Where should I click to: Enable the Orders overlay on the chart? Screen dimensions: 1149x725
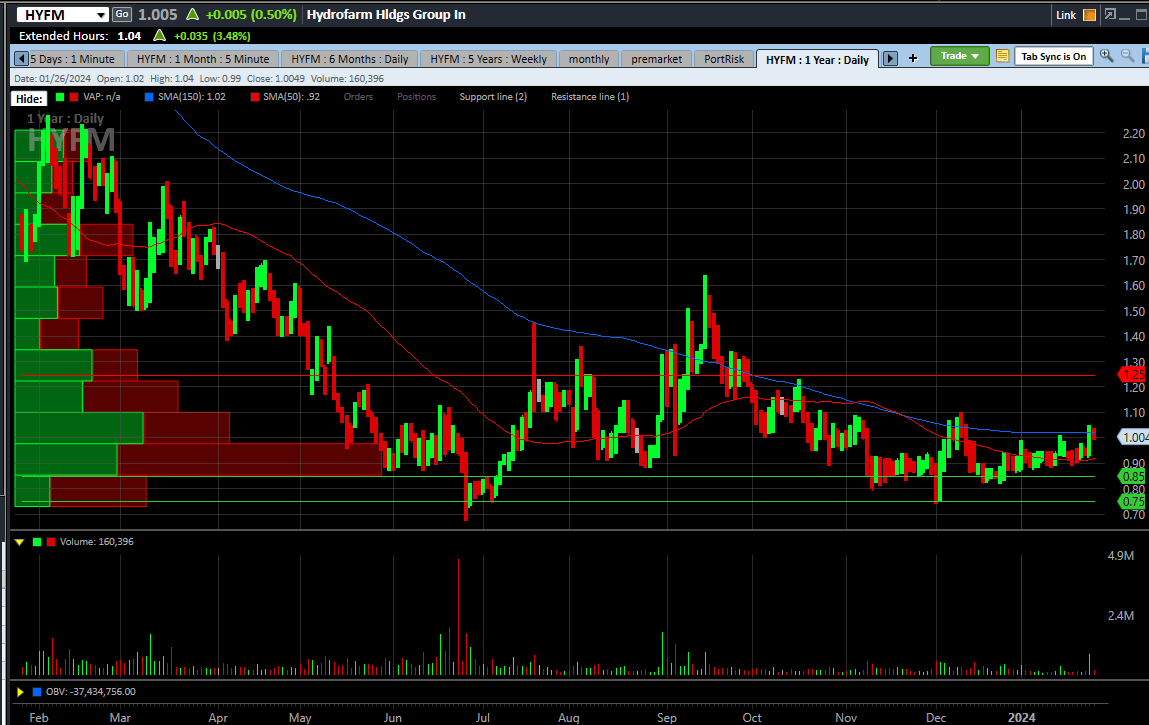(358, 96)
